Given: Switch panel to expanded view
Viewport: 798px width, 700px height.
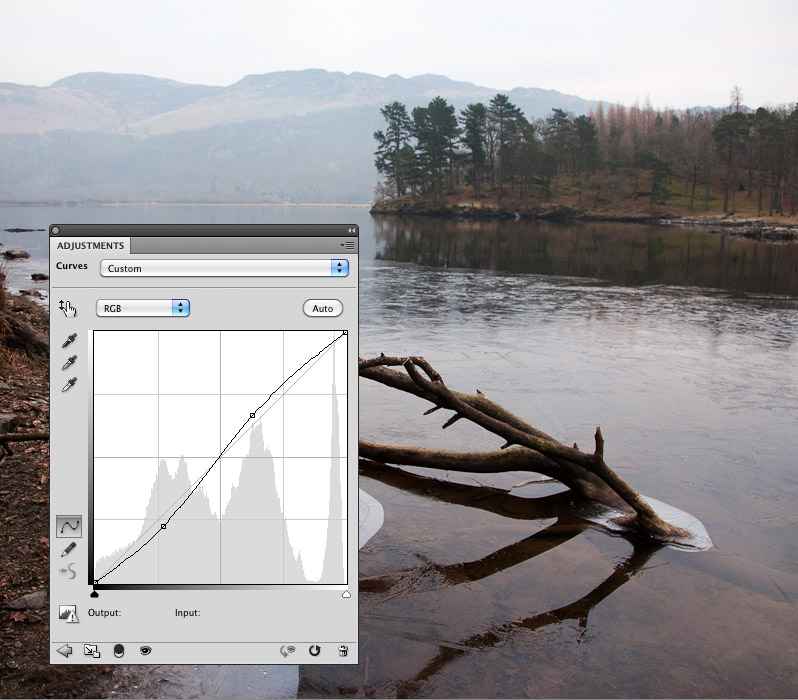Looking at the screenshot, I should [x=91, y=650].
